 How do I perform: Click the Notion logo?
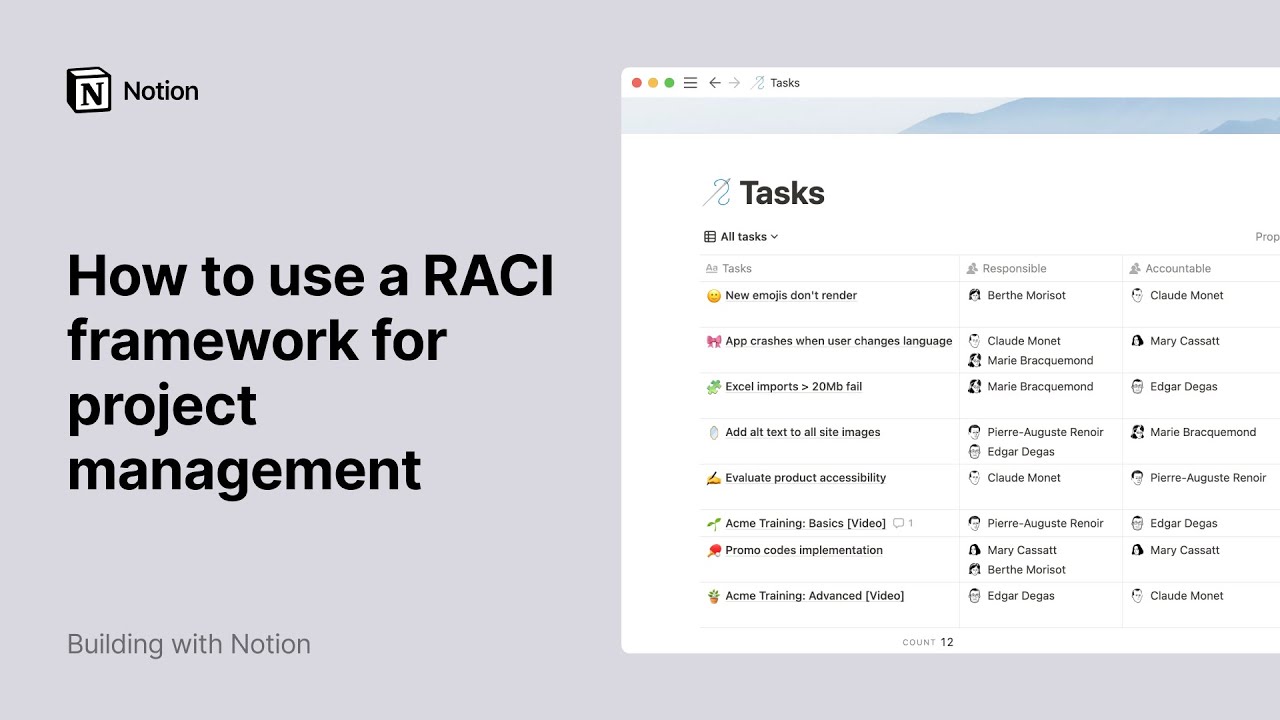(88, 89)
